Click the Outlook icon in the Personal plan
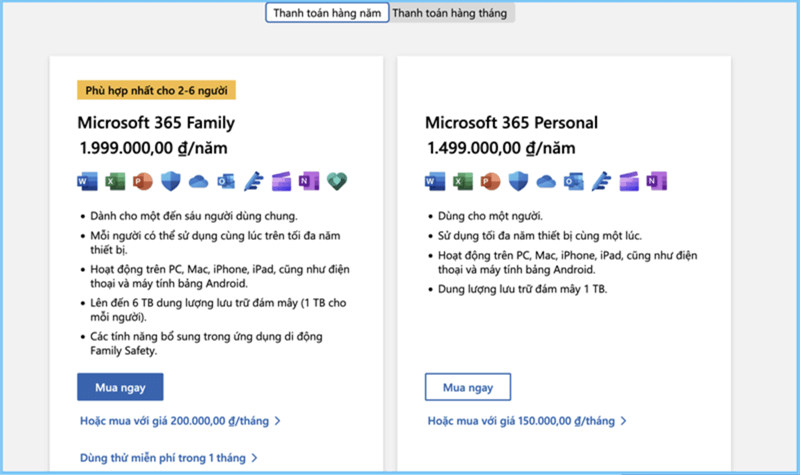This screenshot has width=800, height=475. [x=573, y=181]
